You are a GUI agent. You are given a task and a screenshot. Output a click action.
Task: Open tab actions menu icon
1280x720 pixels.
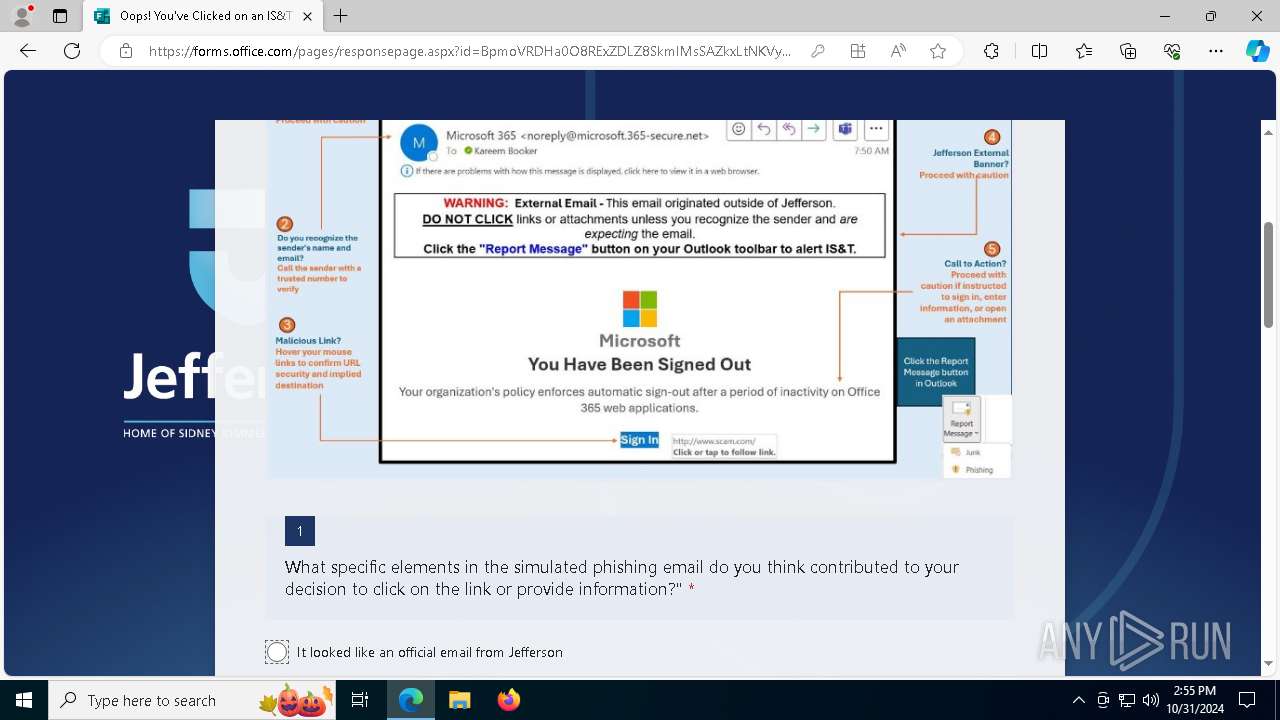coord(60,16)
